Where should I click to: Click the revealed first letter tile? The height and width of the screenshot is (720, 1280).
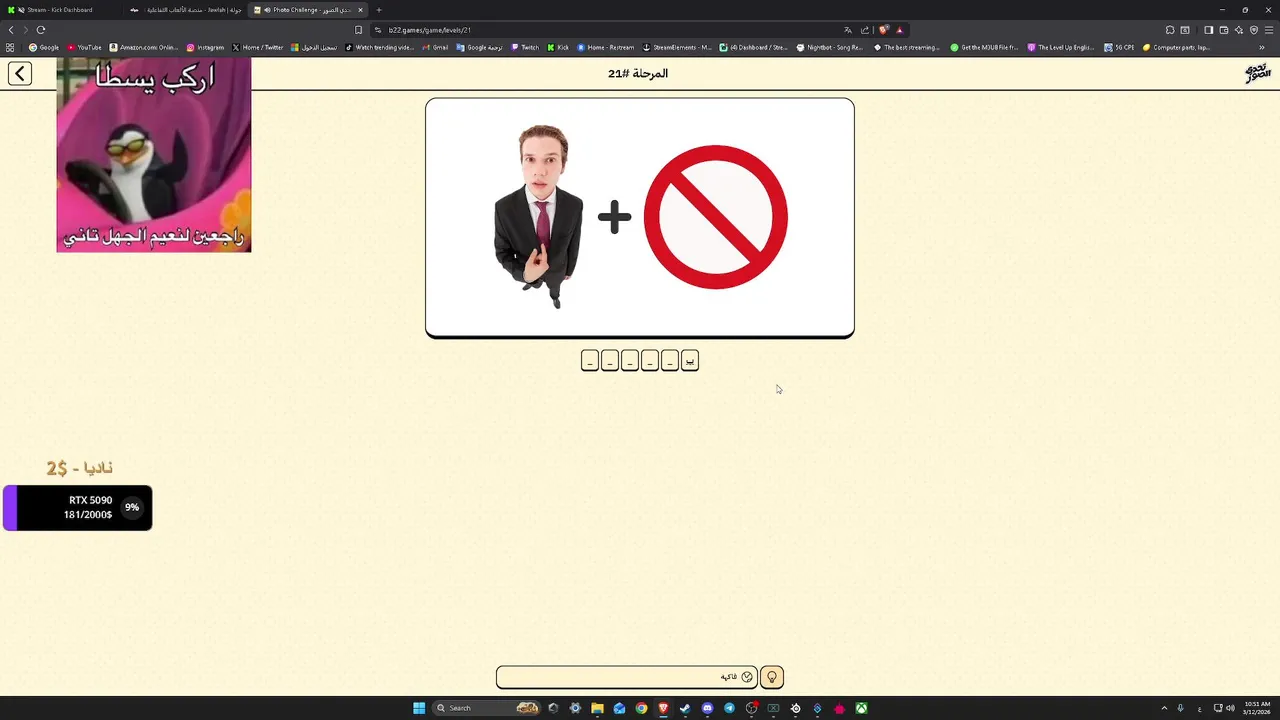pyautogui.click(x=689, y=360)
